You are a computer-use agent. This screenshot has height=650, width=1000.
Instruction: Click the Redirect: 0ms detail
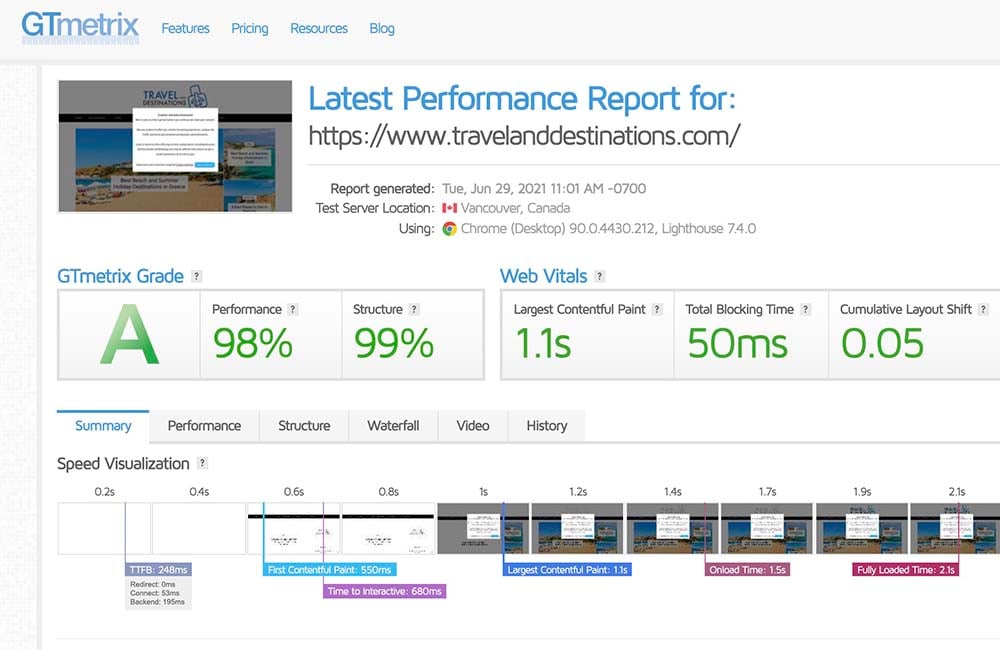pyautogui.click(x=152, y=584)
